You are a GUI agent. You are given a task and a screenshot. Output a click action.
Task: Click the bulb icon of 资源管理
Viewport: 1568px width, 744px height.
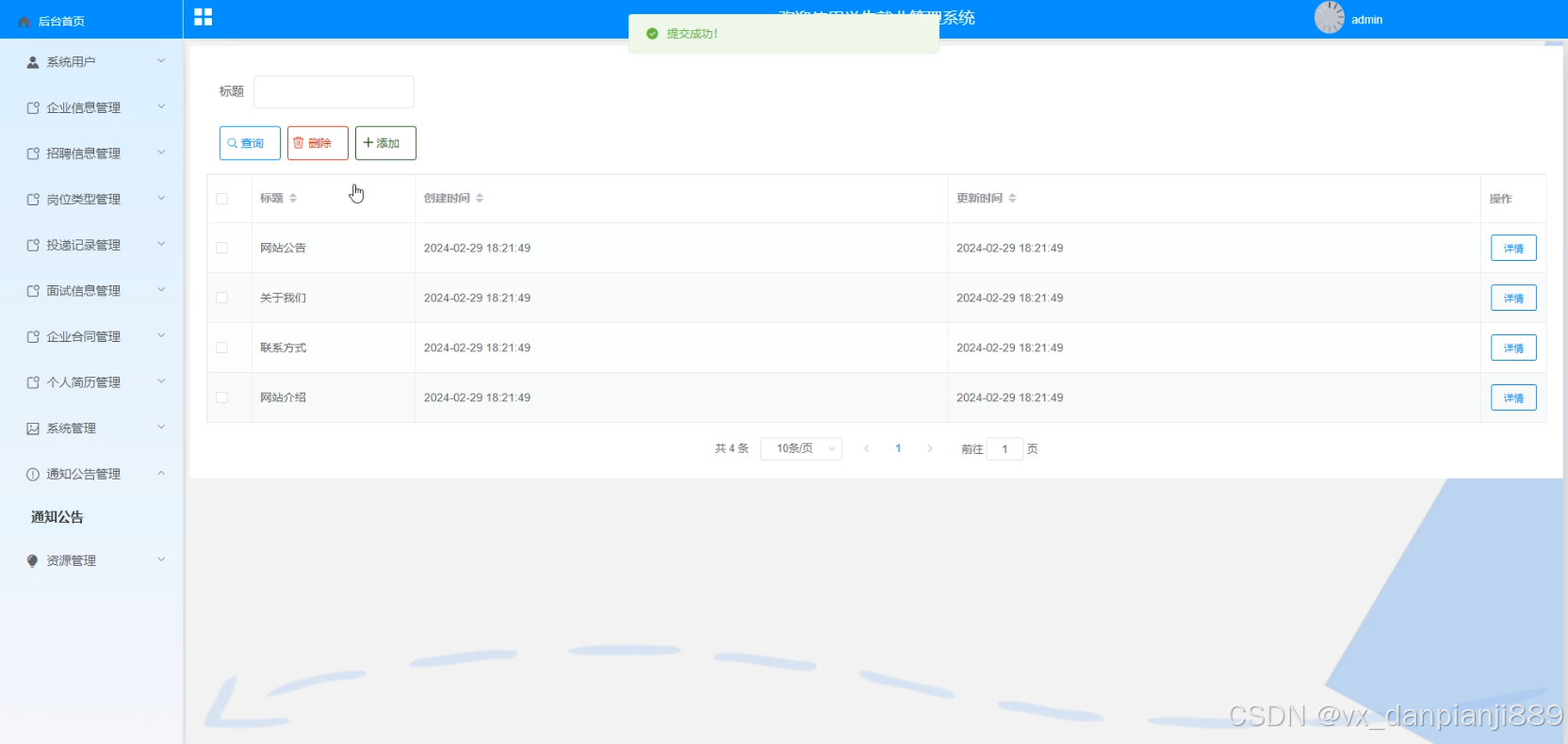pyautogui.click(x=33, y=561)
